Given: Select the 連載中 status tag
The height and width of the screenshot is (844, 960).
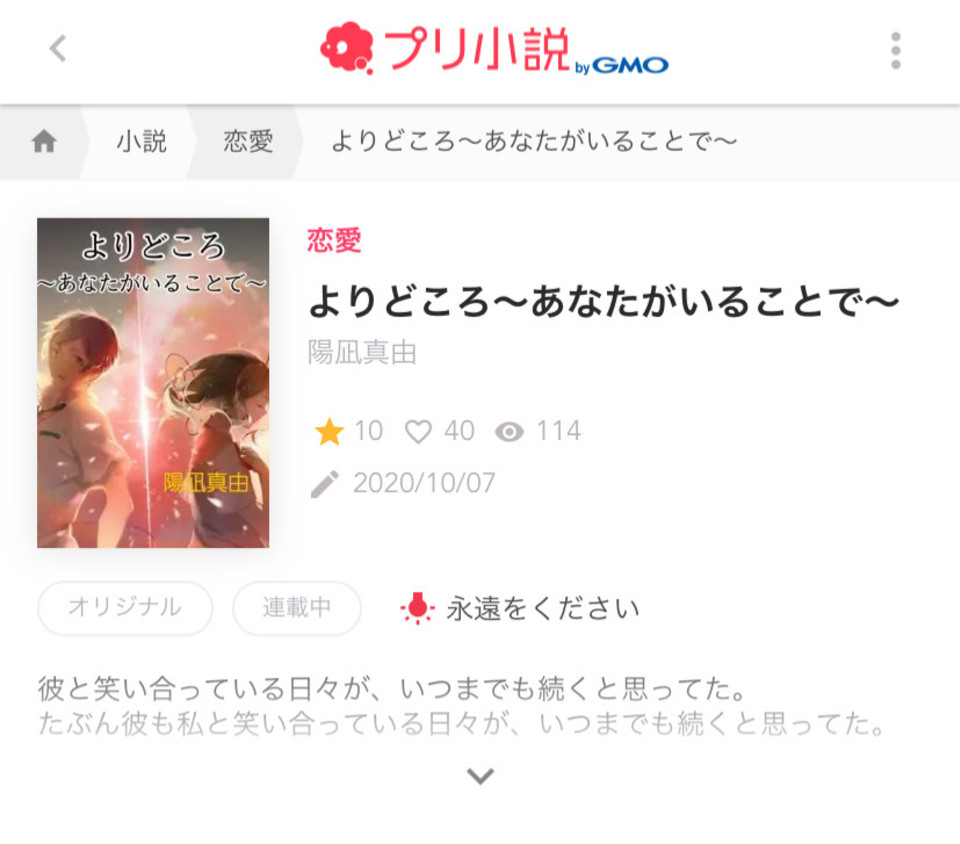Looking at the screenshot, I should point(297,608).
